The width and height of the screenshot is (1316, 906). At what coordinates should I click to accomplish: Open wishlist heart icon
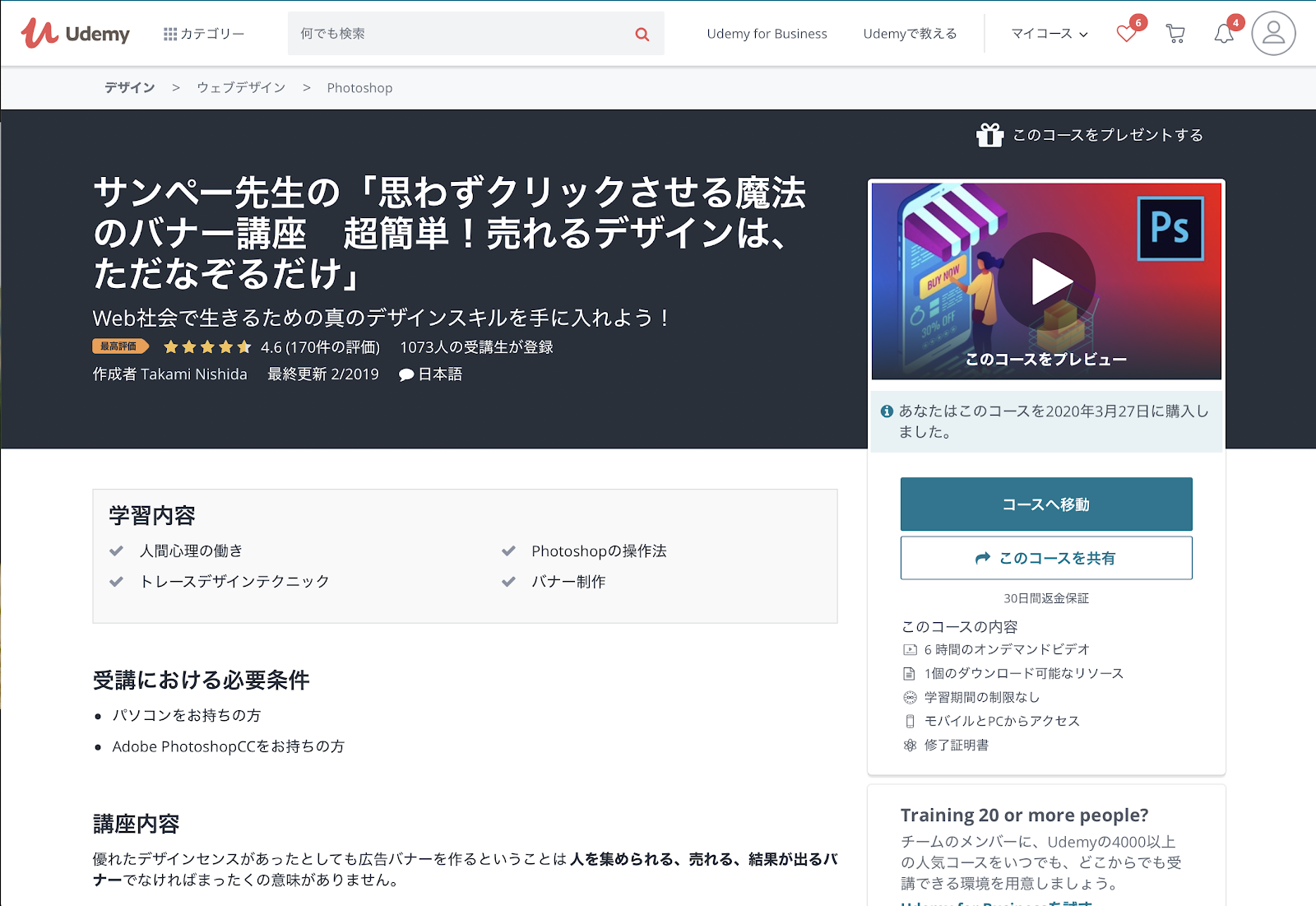pyautogui.click(x=1126, y=34)
